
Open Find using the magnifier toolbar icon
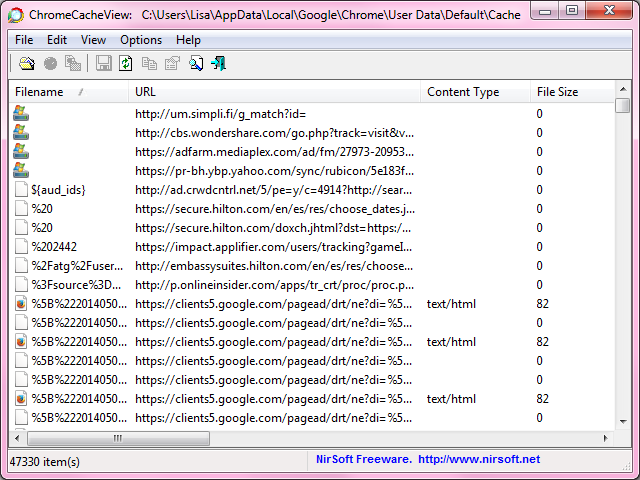point(196,64)
